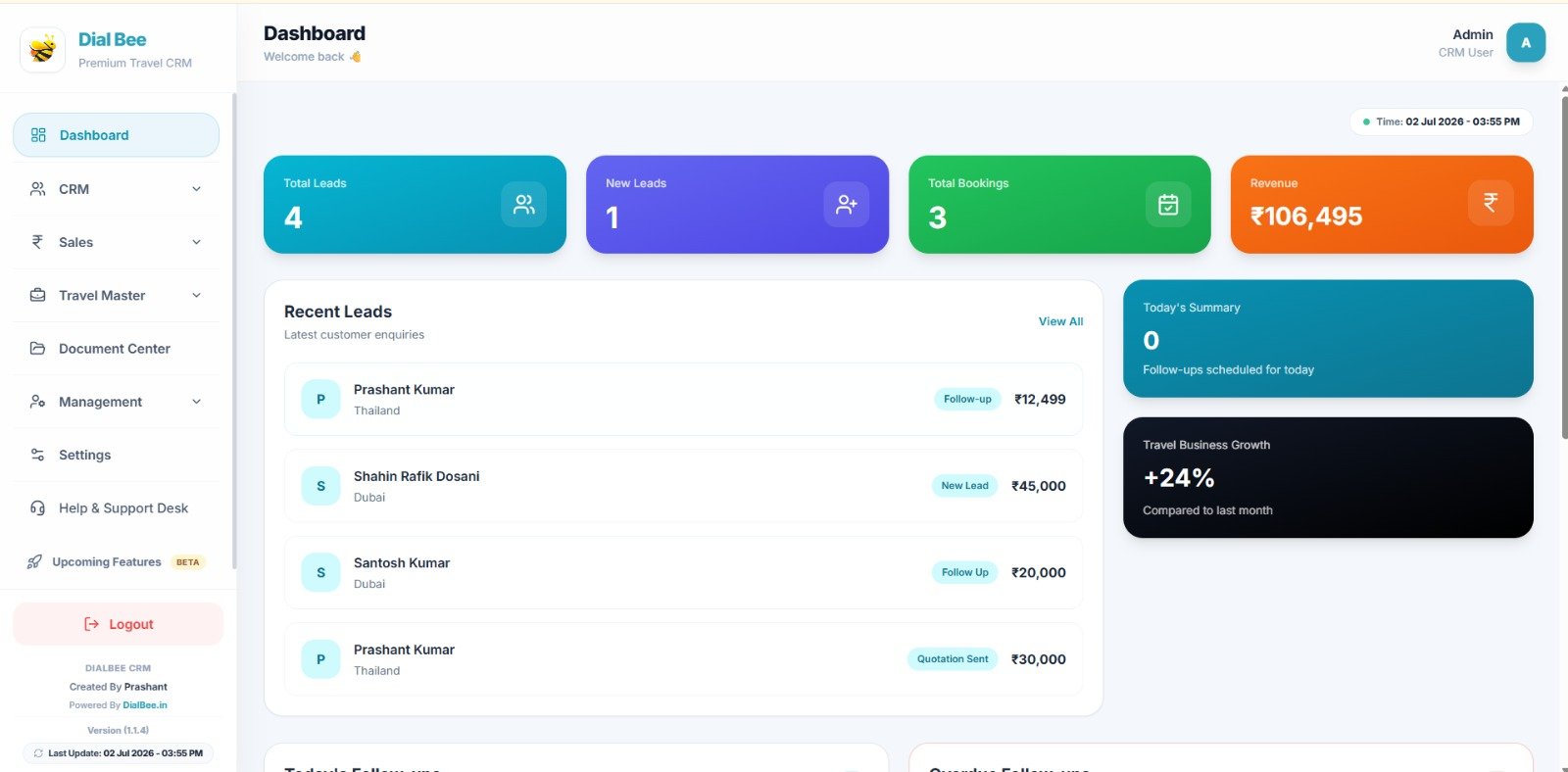
Task: Click the Shahin Rafik Dosani lead name
Action: [416, 476]
